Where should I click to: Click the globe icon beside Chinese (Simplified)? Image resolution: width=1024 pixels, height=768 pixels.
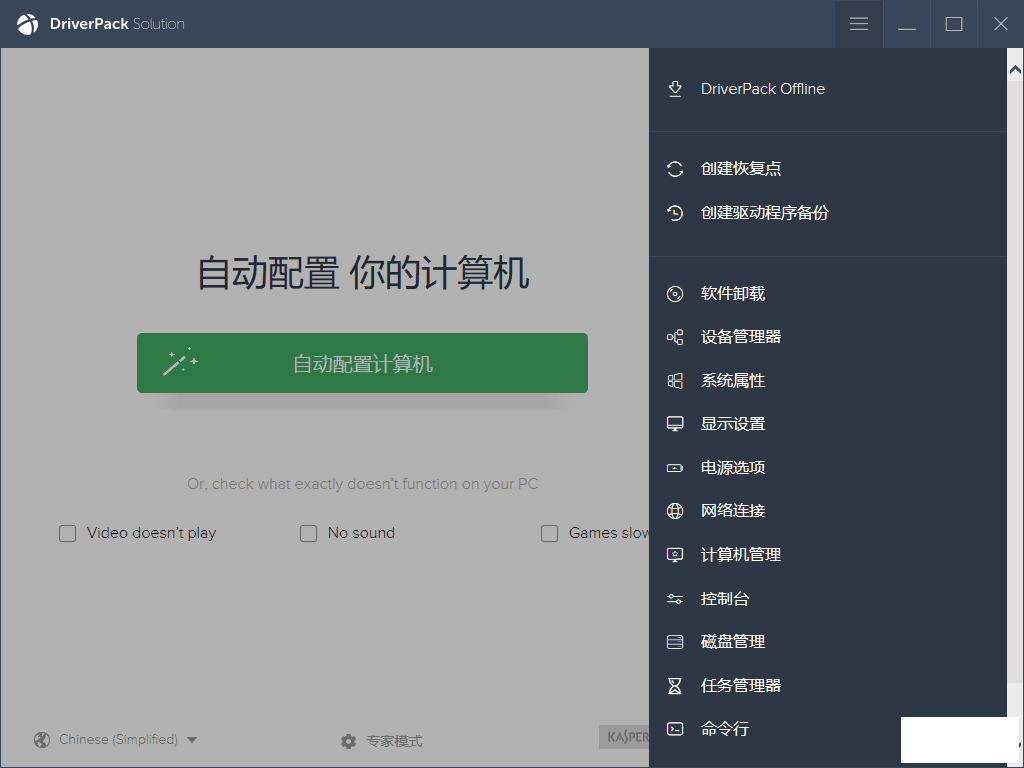coord(42,740)
